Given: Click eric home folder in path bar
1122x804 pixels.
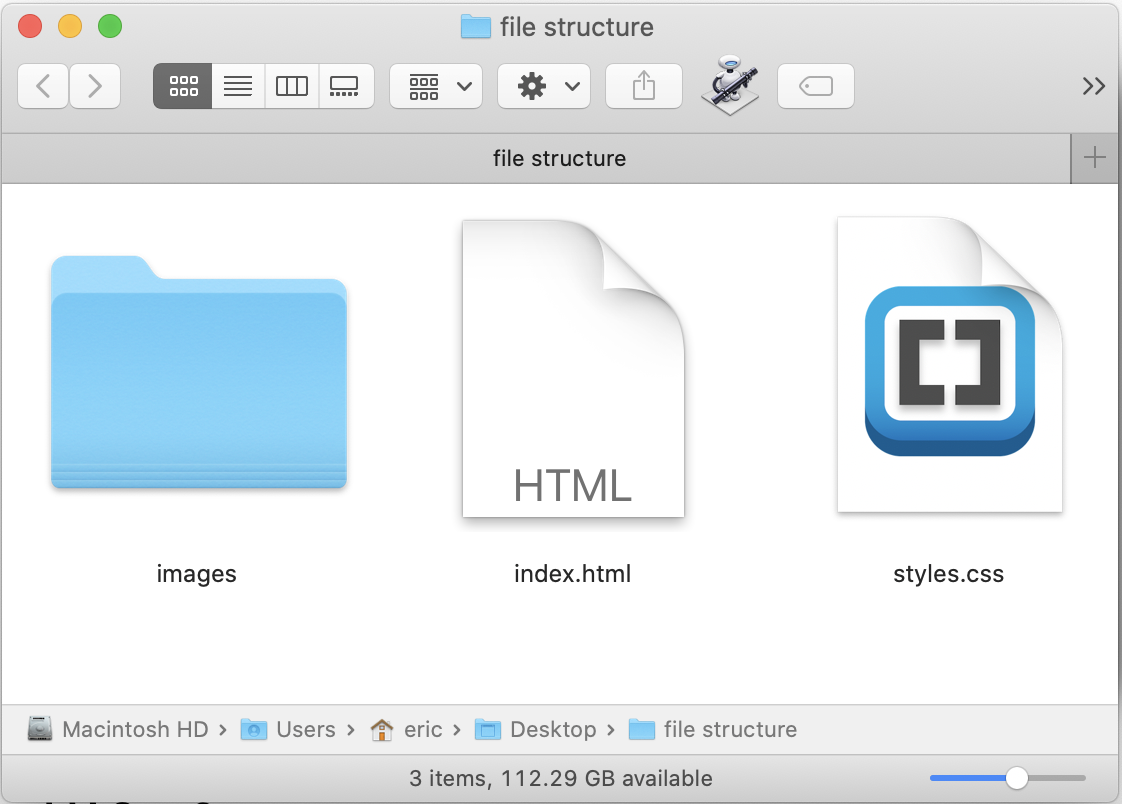Looking at the screenshot, I should (x=406, y=729).
